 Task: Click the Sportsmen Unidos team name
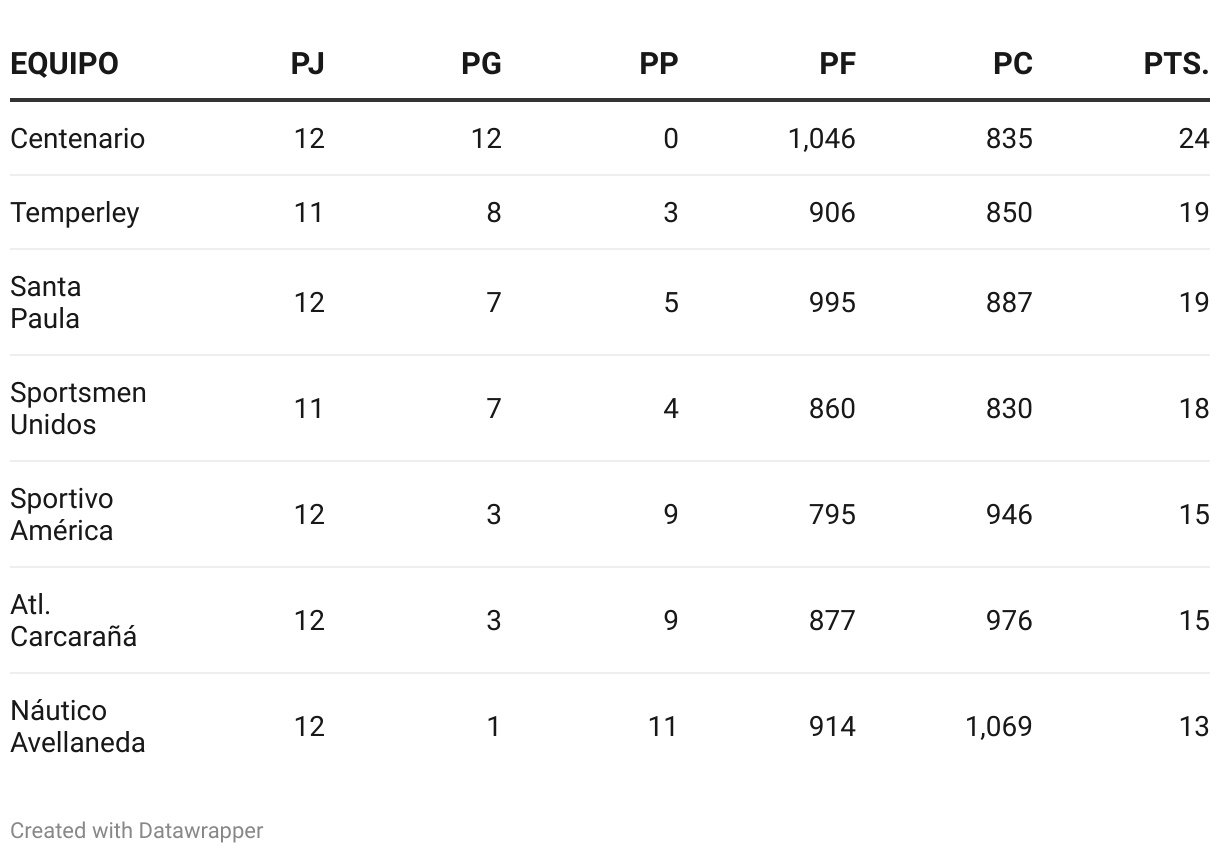point(78,408)
